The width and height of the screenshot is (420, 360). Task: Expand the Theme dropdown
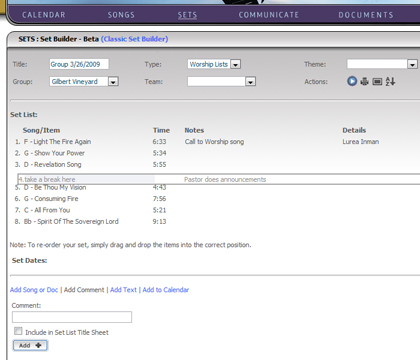(x=412, y=64)
